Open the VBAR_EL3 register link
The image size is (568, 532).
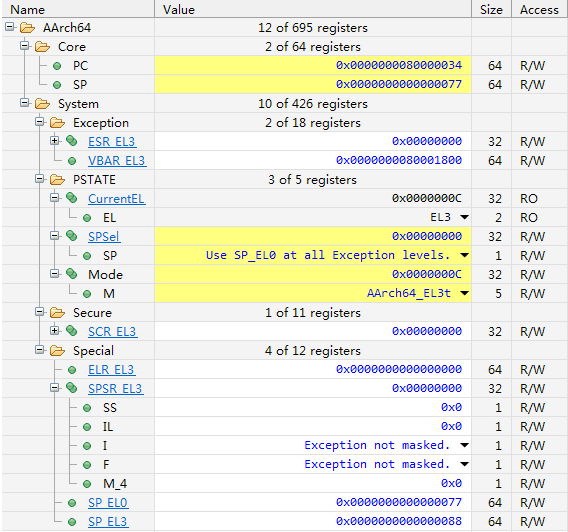point(117,160)
